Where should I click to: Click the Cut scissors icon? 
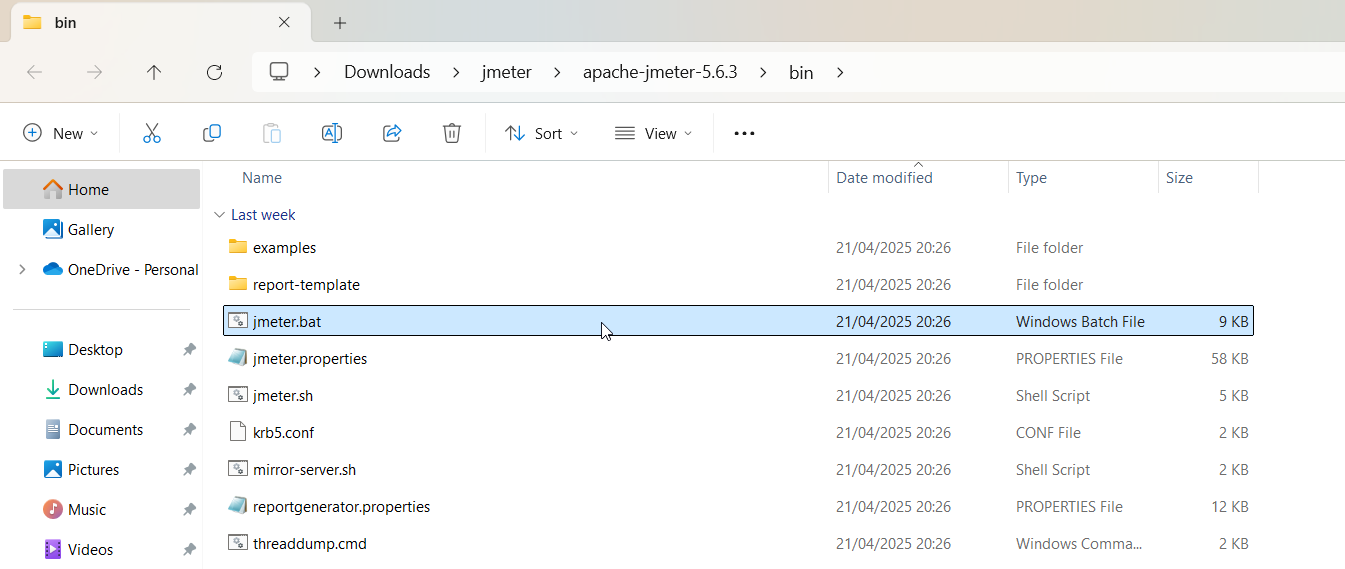point(152,133)
